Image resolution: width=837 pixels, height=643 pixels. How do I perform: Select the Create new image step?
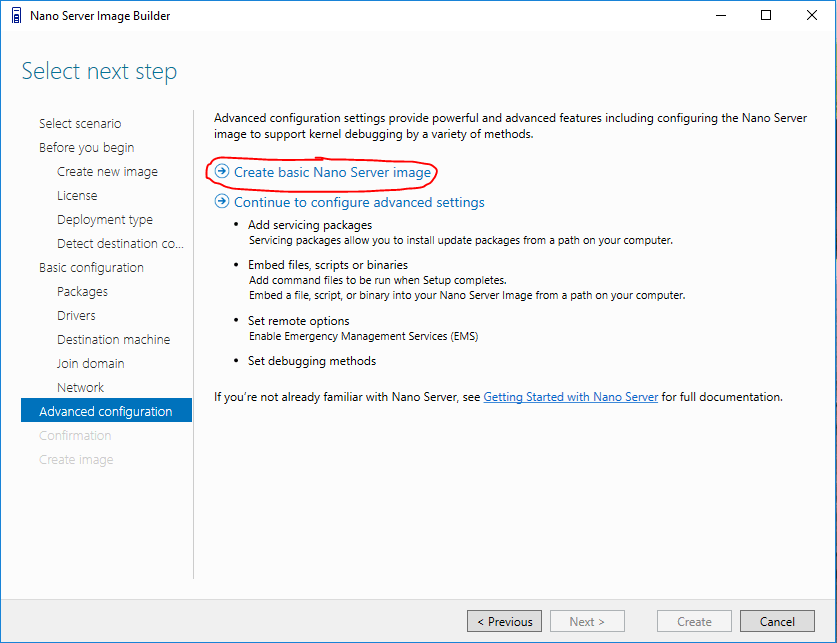click(x=107, y=172)
